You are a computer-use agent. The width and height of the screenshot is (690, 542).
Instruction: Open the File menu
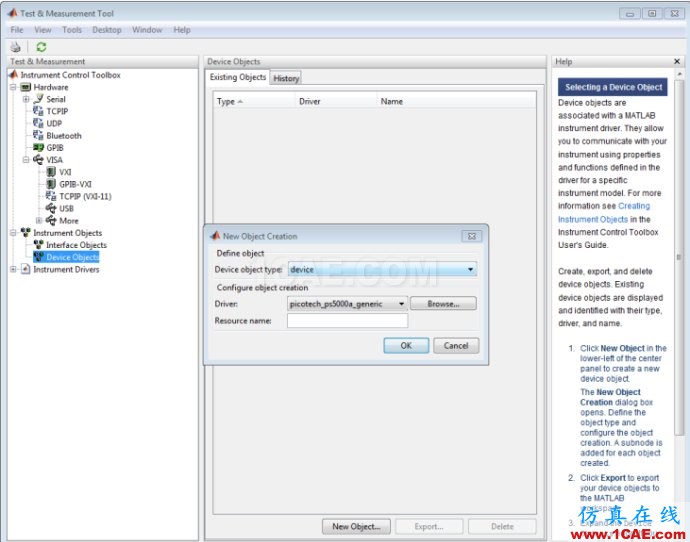click(x=17, y=30)
